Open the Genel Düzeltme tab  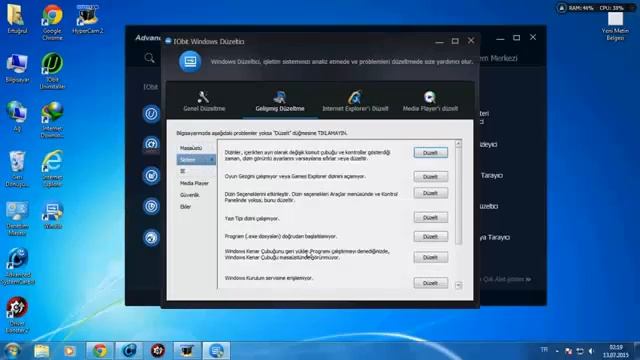204,101
